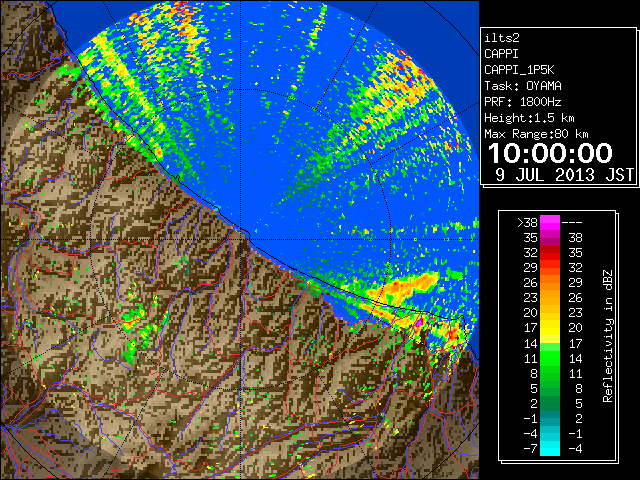Pick the magenta swatch atop the reflectivity scale
Image resolution: width=640 pixels, height=480 pixels.
pyautogui.click(x=550, y=223)
